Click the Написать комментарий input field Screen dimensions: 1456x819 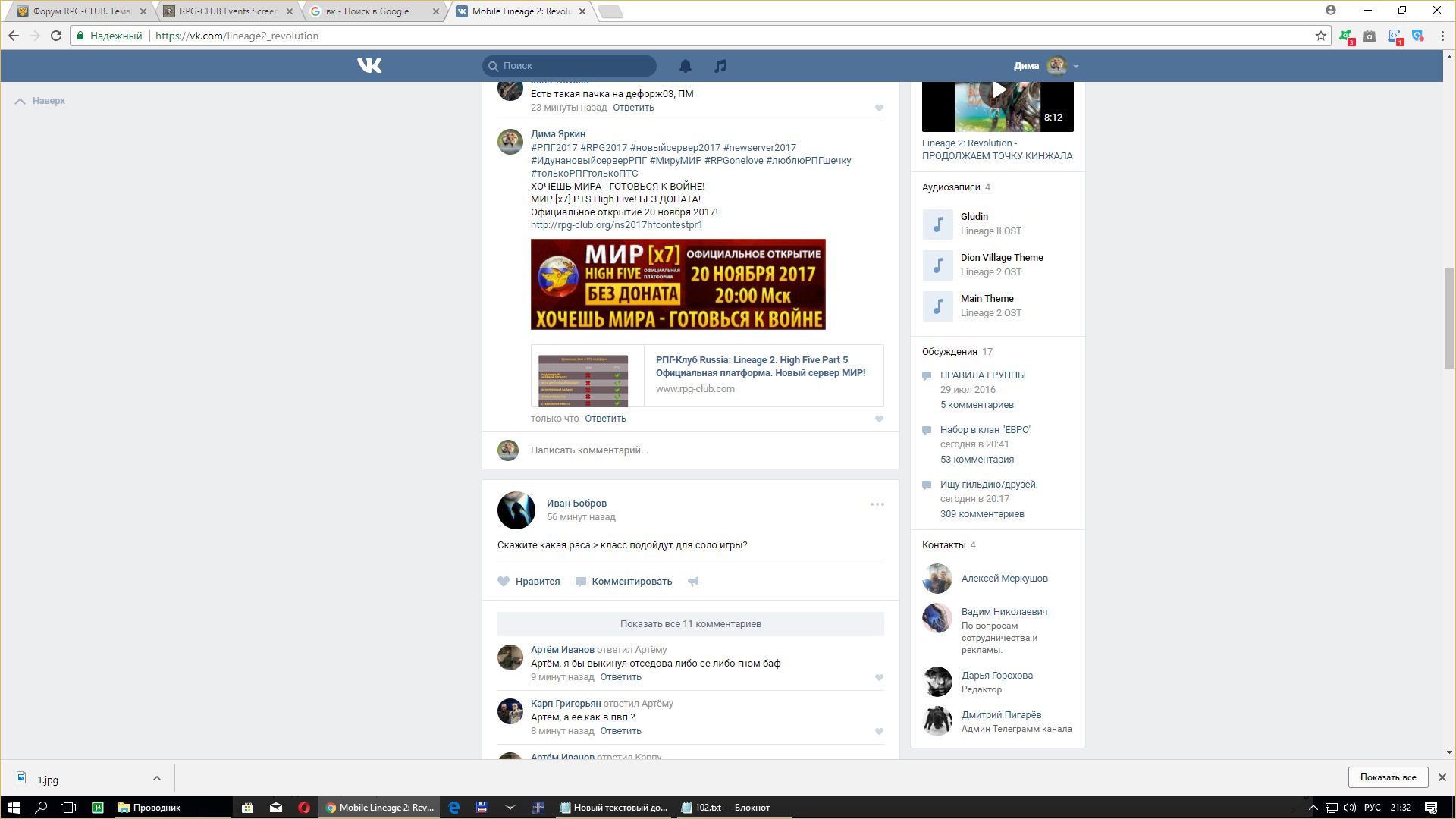pos(705,450)
